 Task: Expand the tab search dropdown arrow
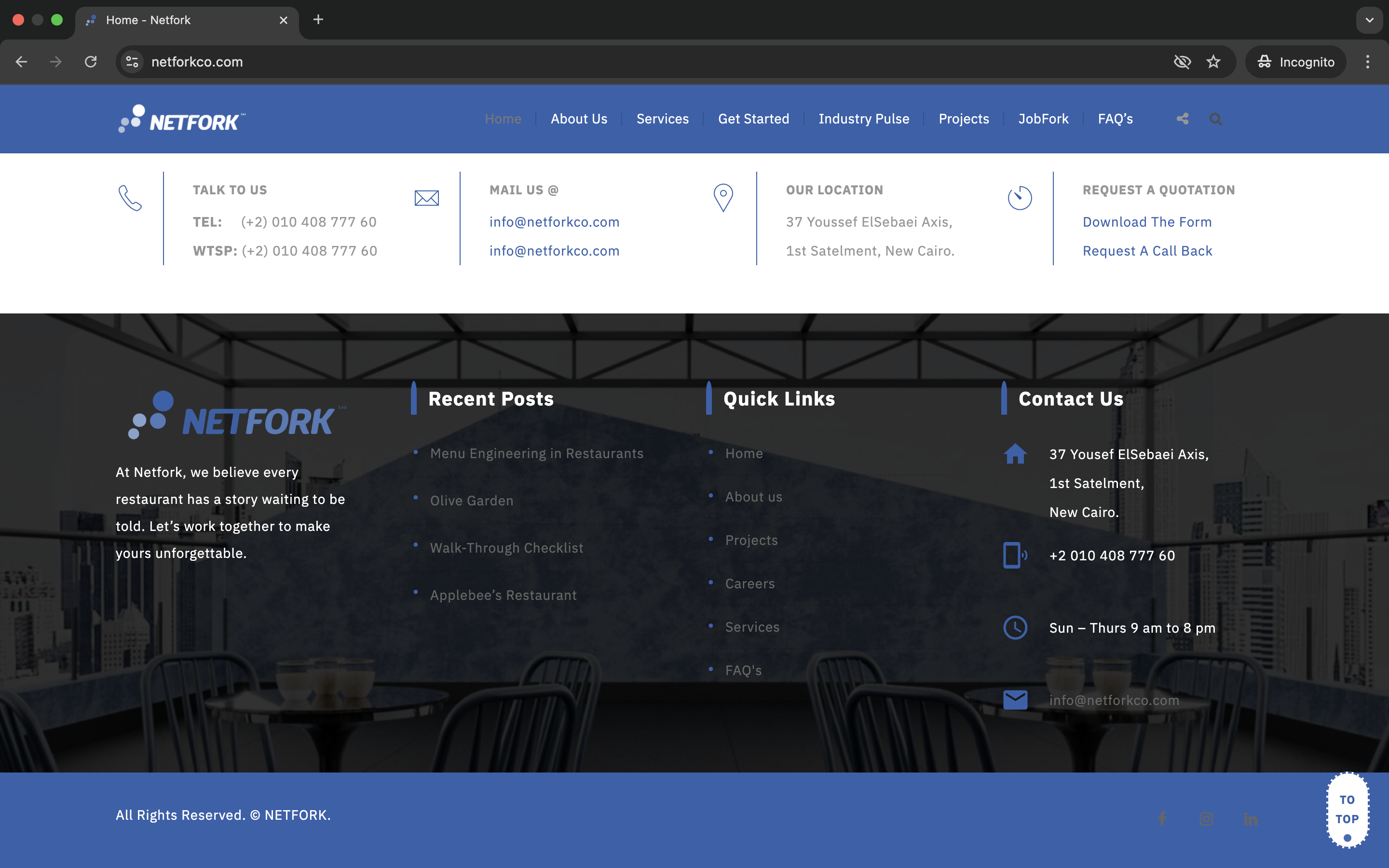click(1370, 20)
